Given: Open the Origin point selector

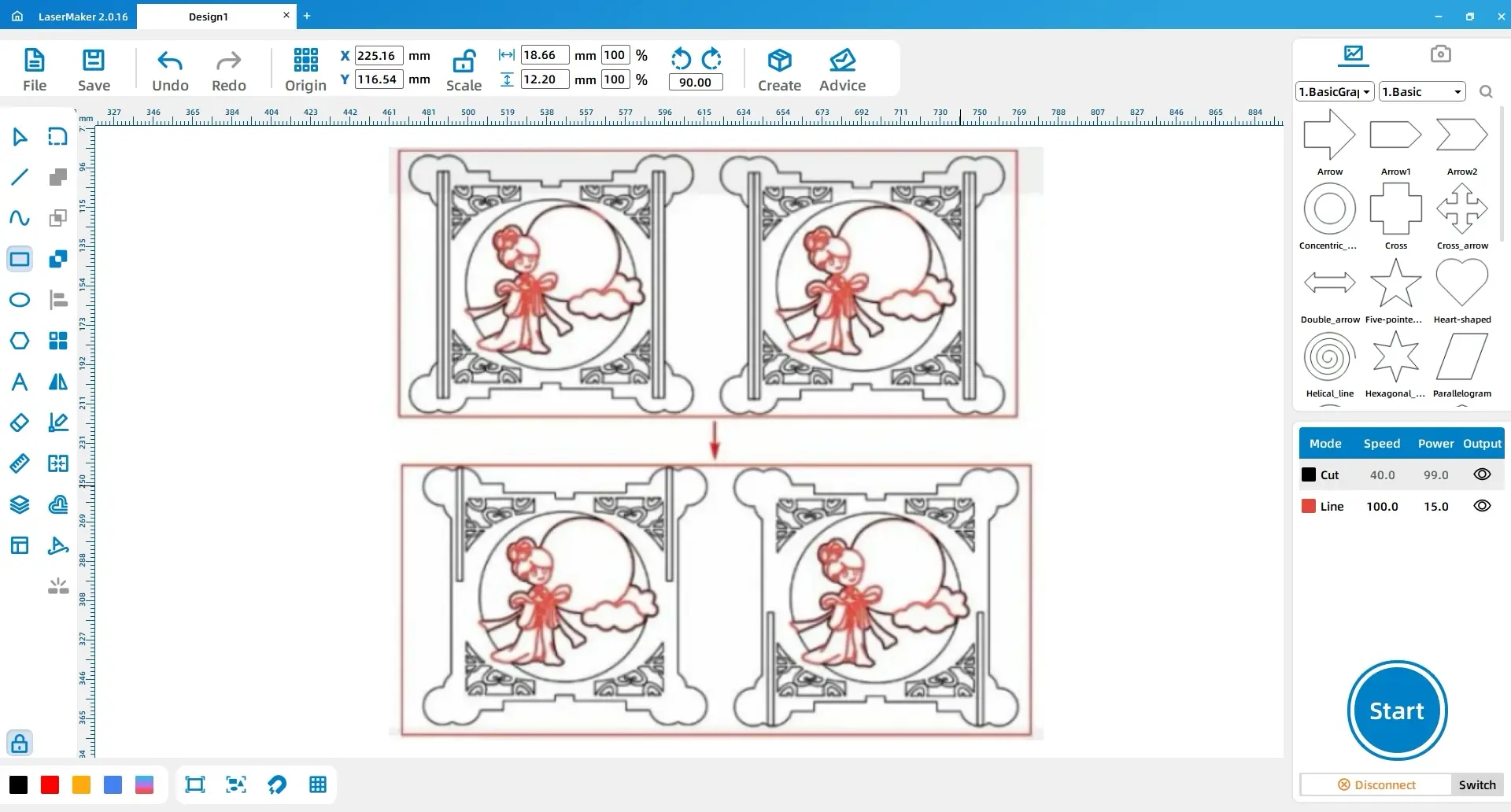Looking at the screenshot, I should [305, 70].
